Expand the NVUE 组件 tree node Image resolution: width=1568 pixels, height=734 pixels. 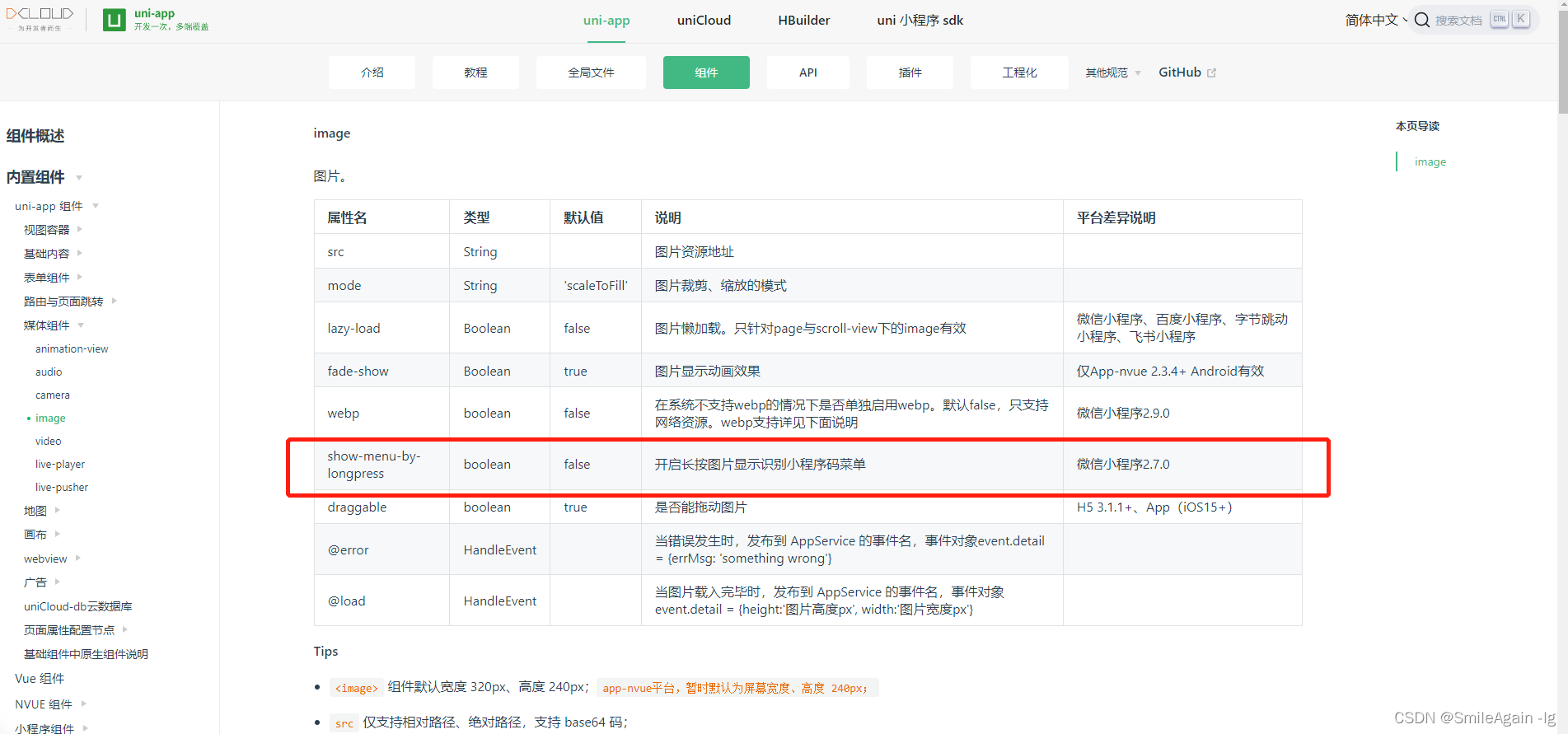83,704
